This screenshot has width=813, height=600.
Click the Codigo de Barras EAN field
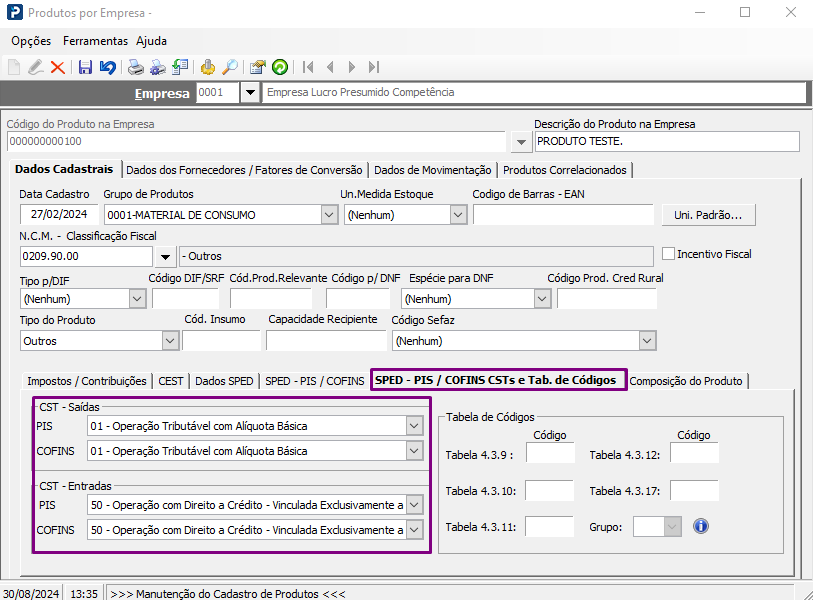(562, 214)
